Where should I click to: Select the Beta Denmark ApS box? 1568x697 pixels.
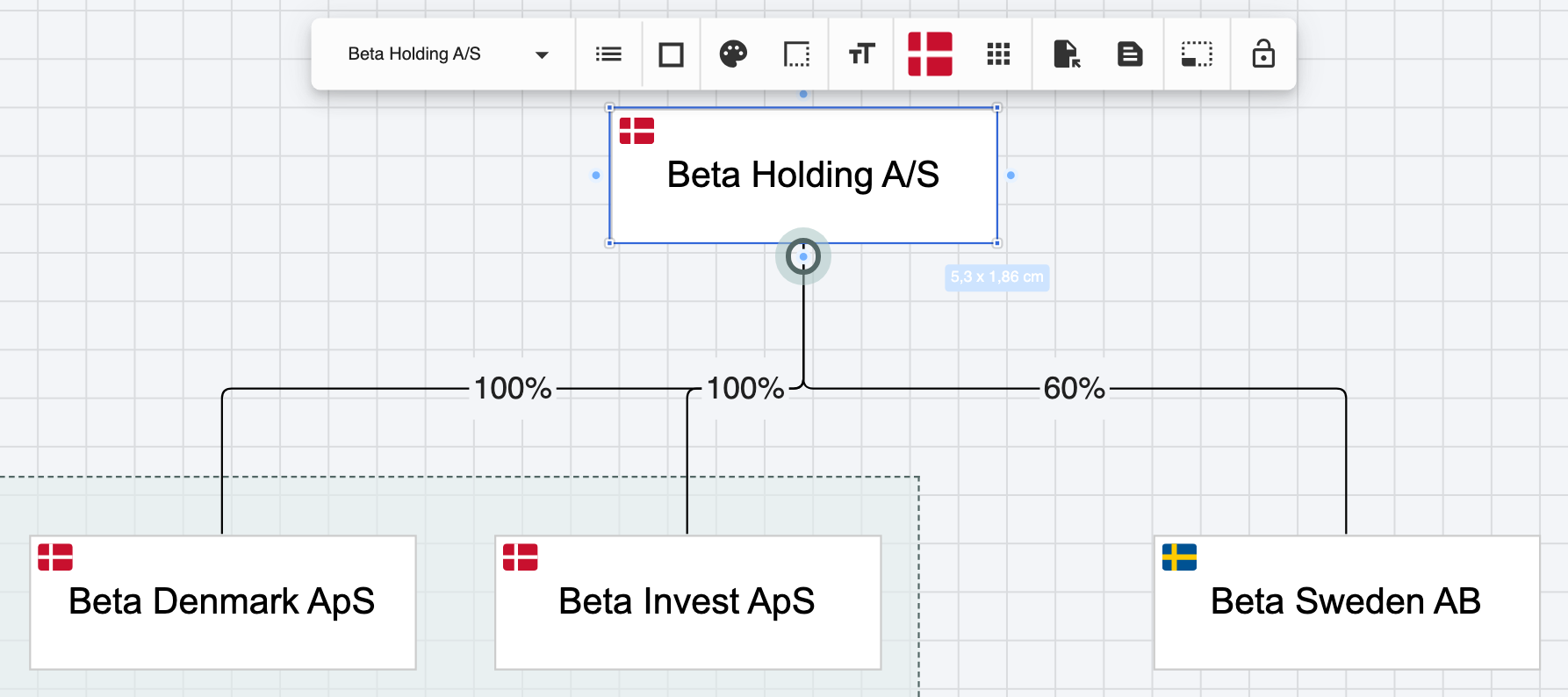point(223,602)
